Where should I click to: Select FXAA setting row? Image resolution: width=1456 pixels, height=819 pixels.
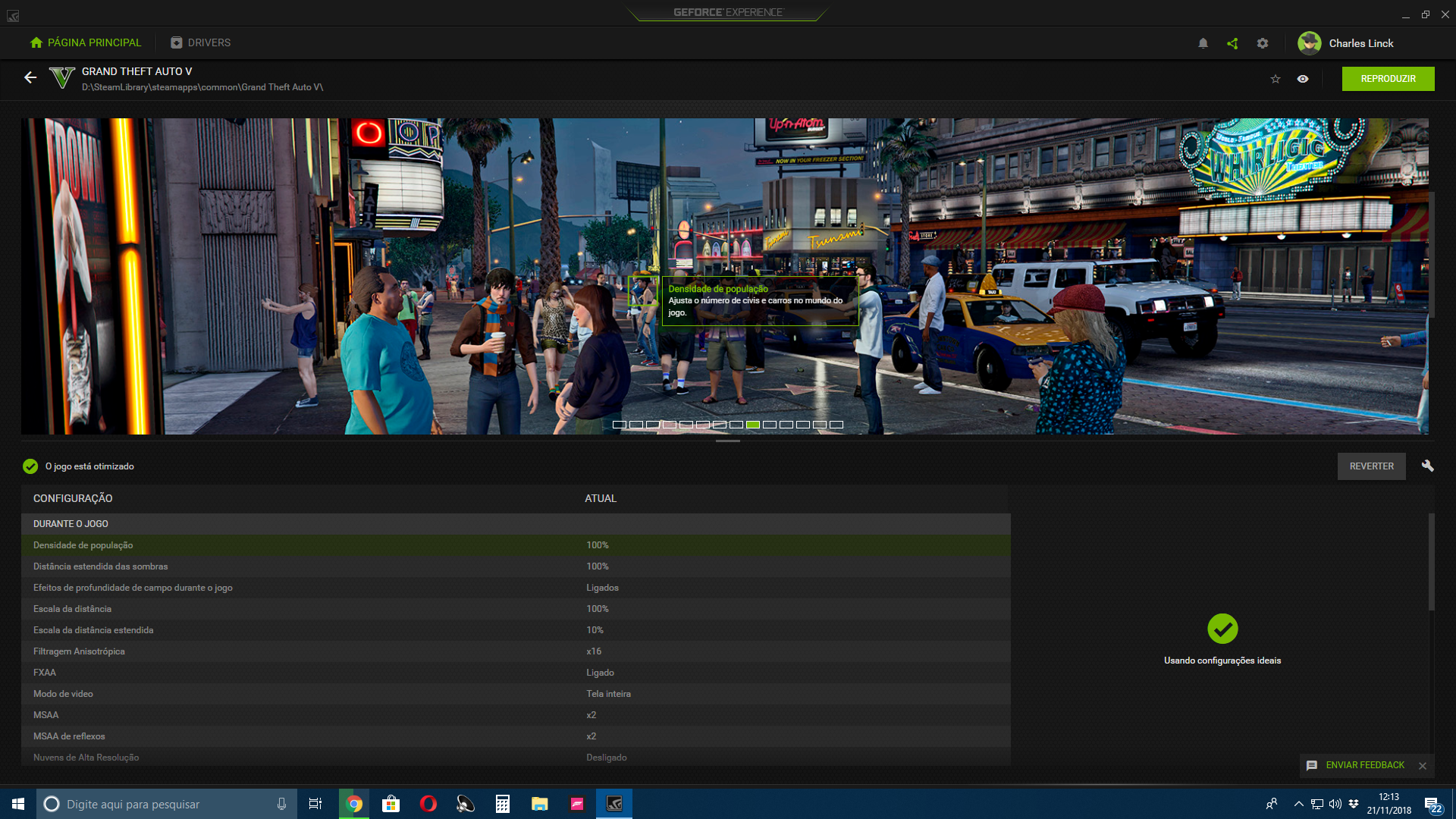(x=516, y=673)
